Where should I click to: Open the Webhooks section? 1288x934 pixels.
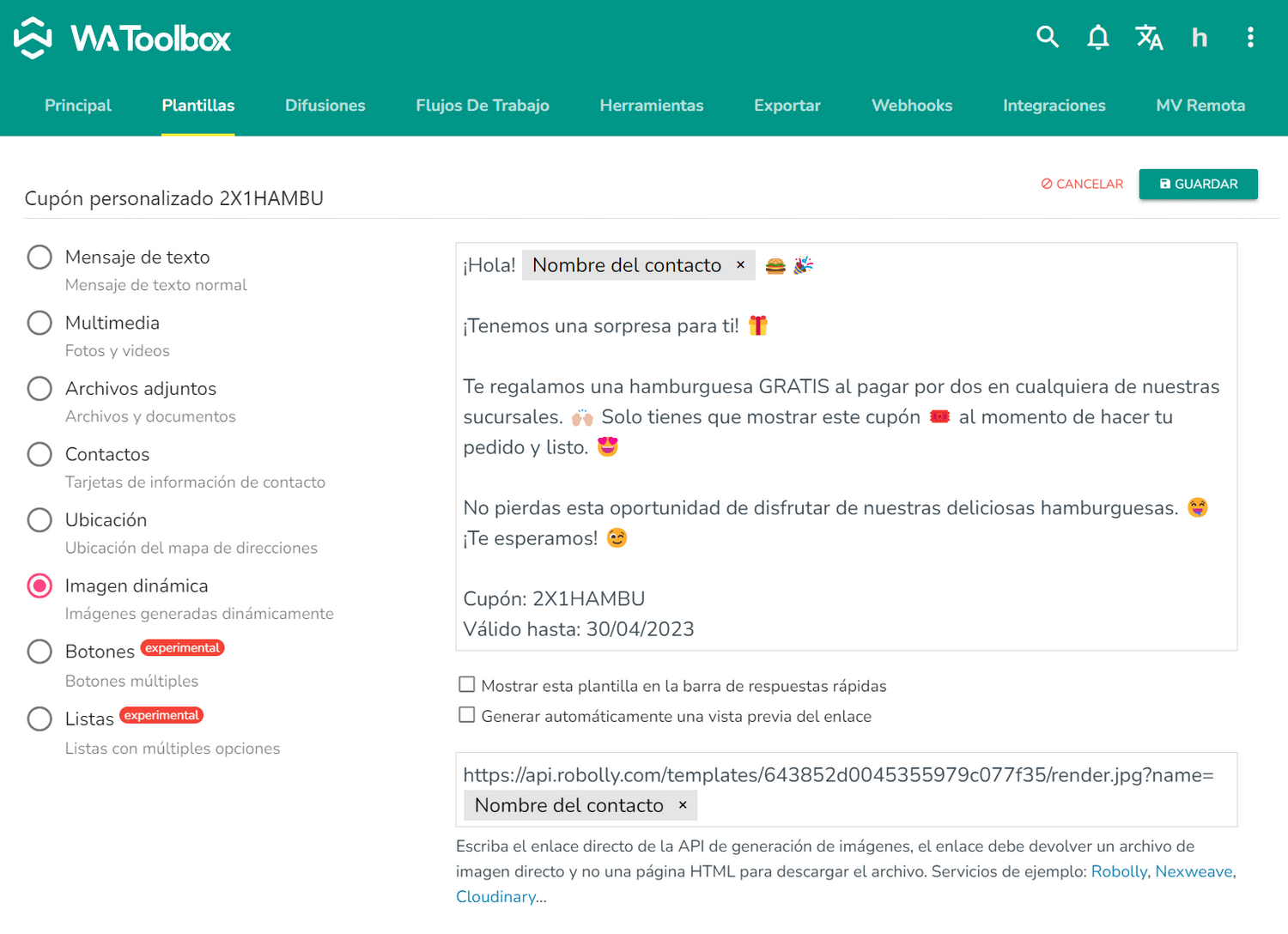(x=912, y=105)
